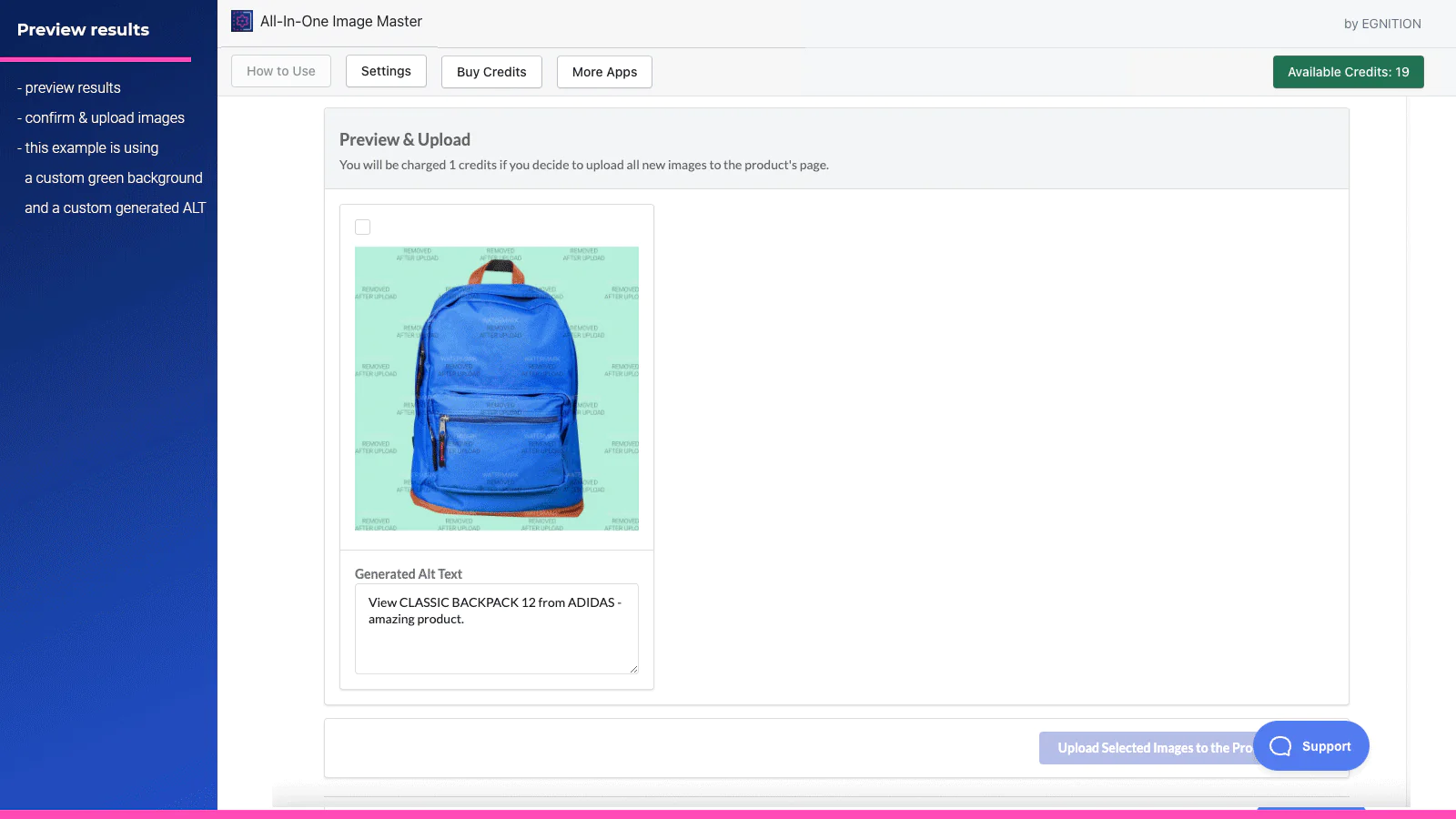This screenshot has width=1456, height=819.
Task: Click the '- this example is using' sidebar line
Action: 88,147
